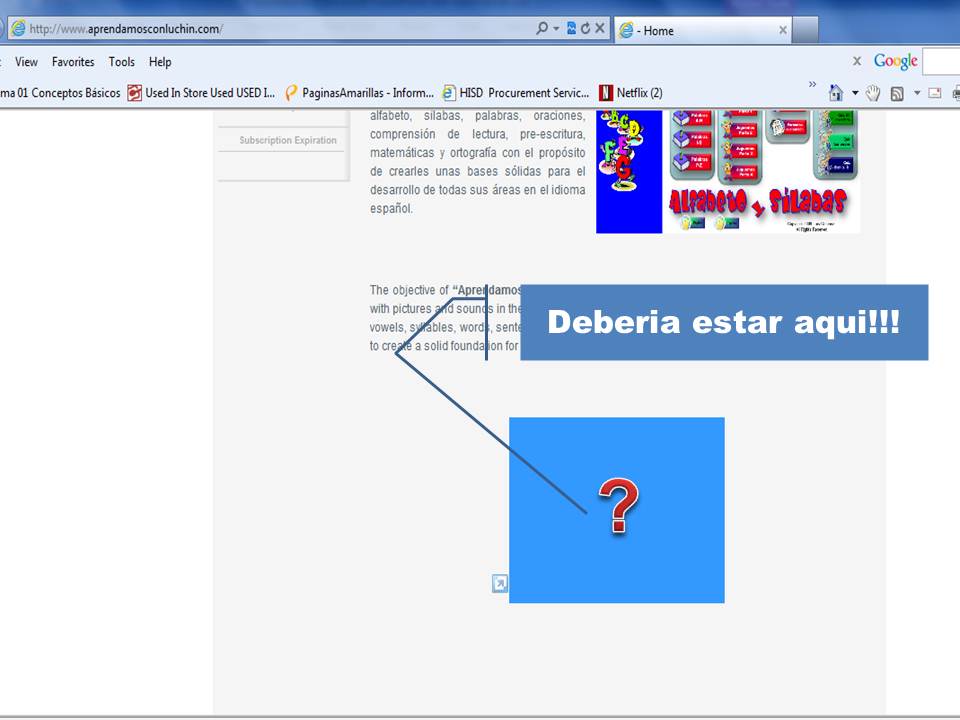960x720 pixels.
Task: Open the 'HISD Procurement Servic...' favorite
Action: (x=516, y=93)
